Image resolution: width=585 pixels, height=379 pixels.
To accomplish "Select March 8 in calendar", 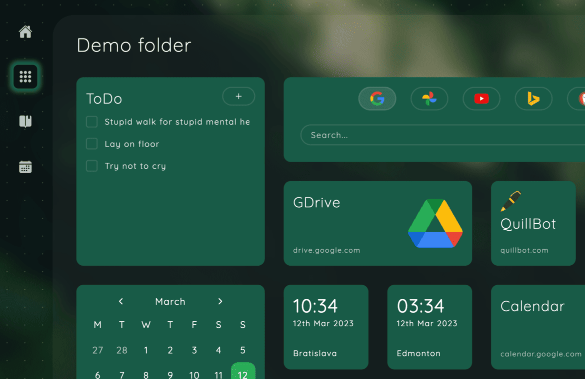I will tap(146, 374).
